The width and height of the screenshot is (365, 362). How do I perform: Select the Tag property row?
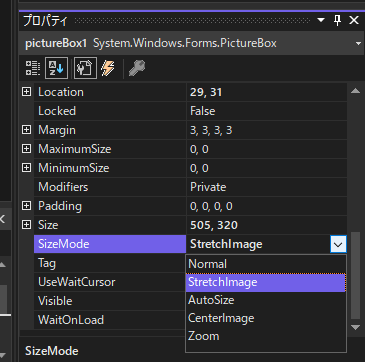click(110, 263)
